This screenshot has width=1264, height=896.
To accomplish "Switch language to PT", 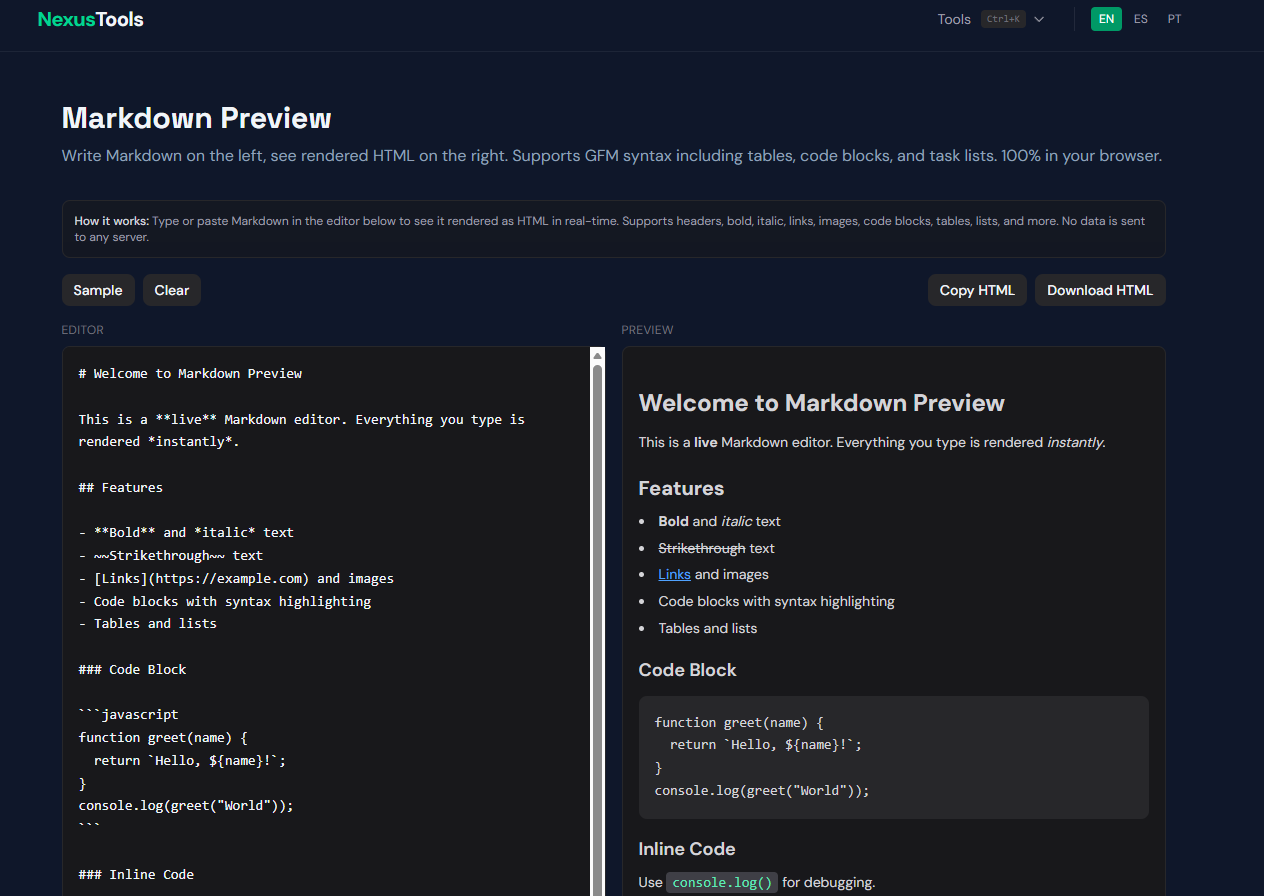I will pyautogui.click(x=1174, y=19).
